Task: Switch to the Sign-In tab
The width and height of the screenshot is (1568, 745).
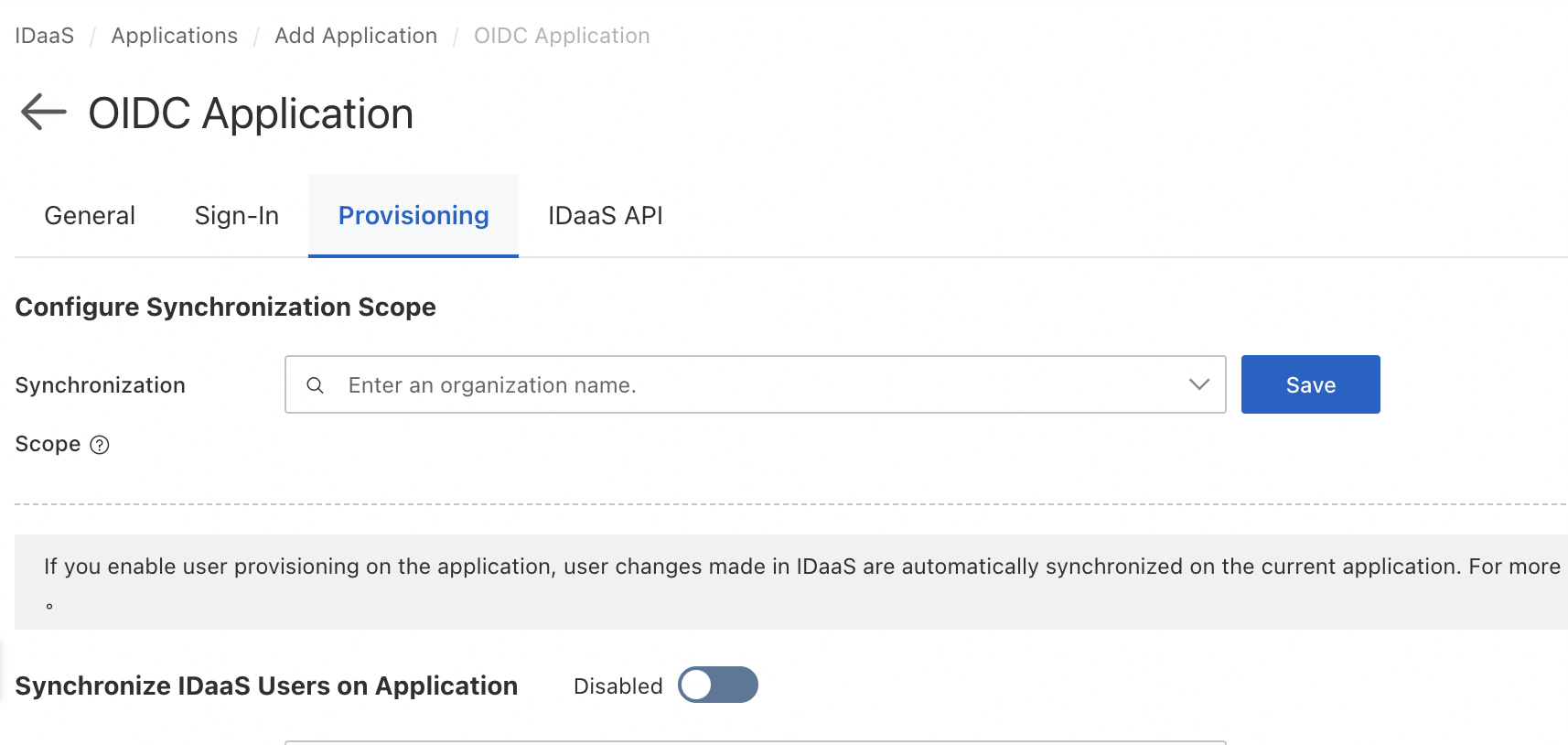Action: pos(236,216)
